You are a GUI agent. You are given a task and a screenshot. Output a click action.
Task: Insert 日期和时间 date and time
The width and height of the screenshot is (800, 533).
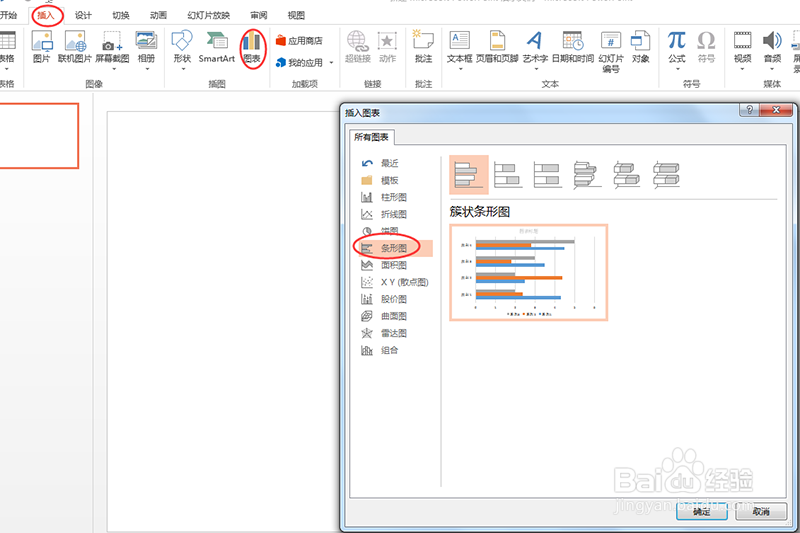[x=573, y=47]
